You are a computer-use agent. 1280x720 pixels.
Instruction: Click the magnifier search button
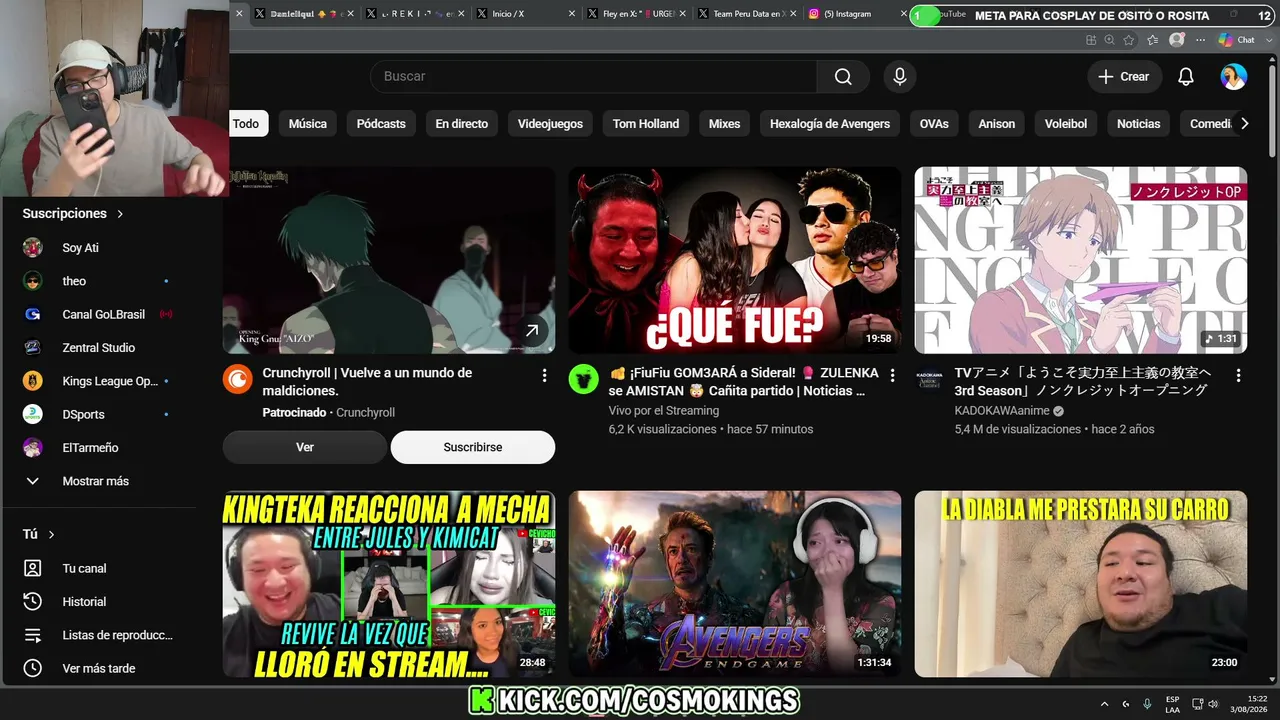coord(843,77)
